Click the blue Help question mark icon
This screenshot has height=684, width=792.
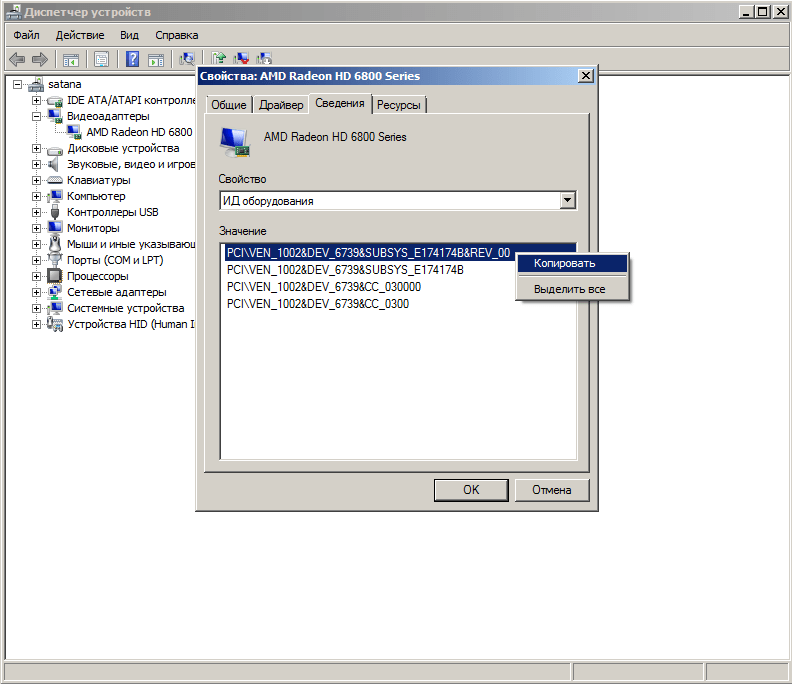(132, 59)
